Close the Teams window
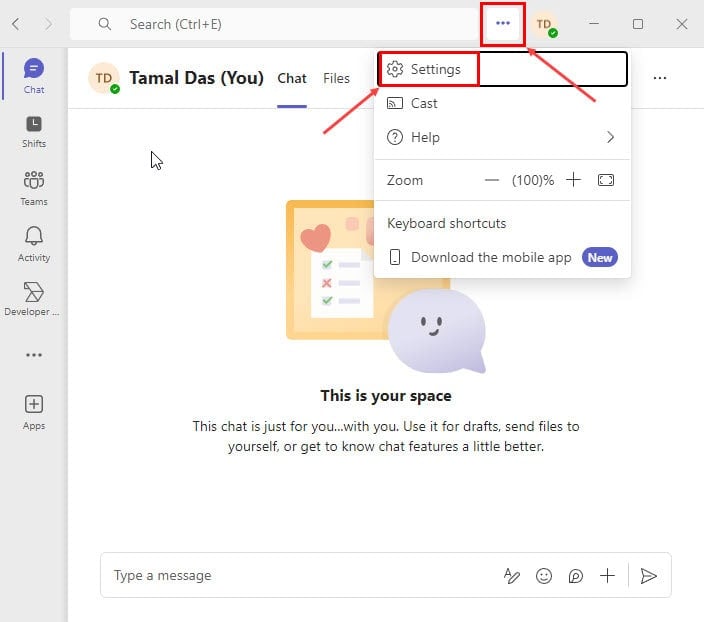 (682, 24)
